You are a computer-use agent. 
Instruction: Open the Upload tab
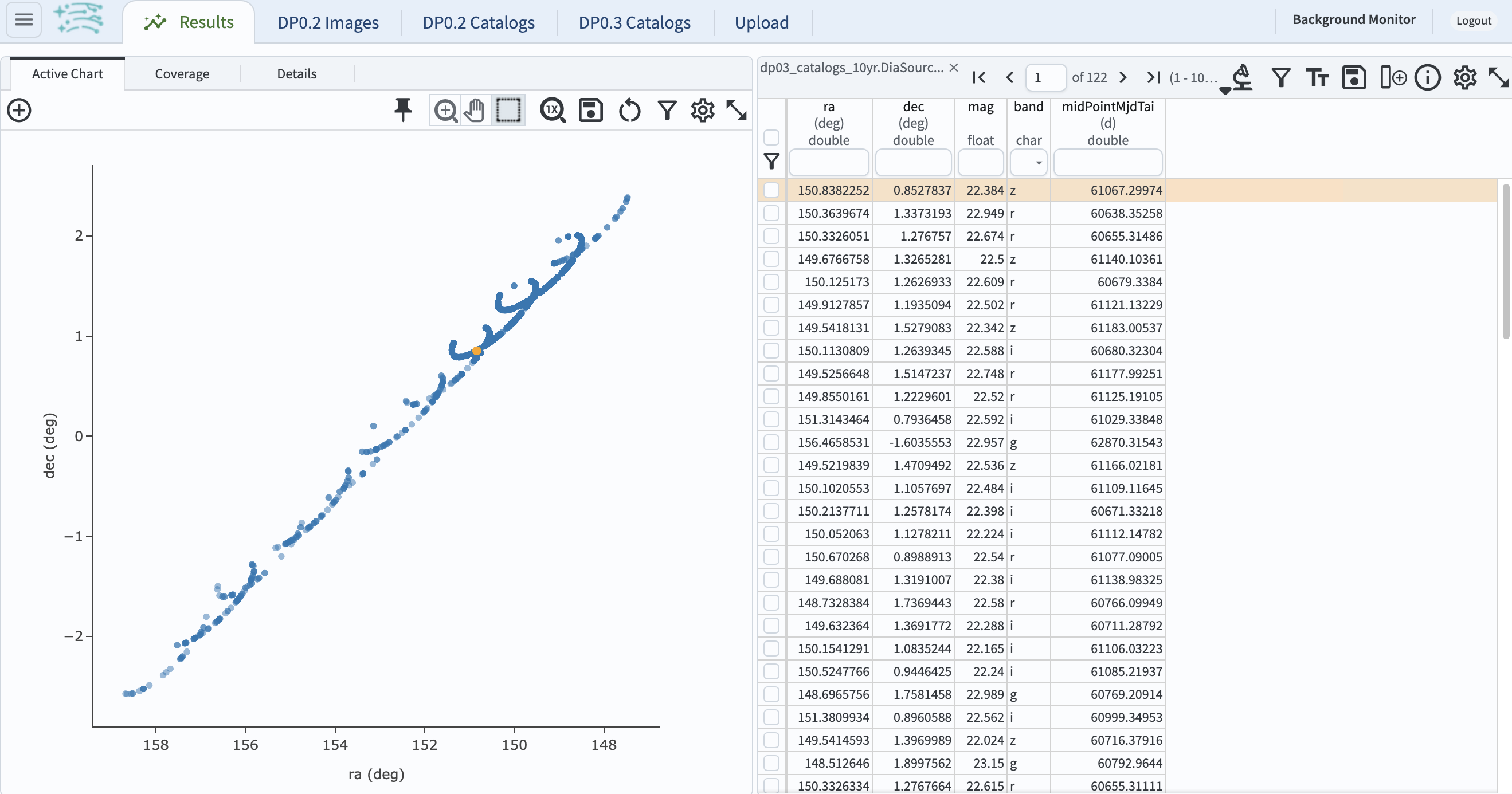[761, 22]
